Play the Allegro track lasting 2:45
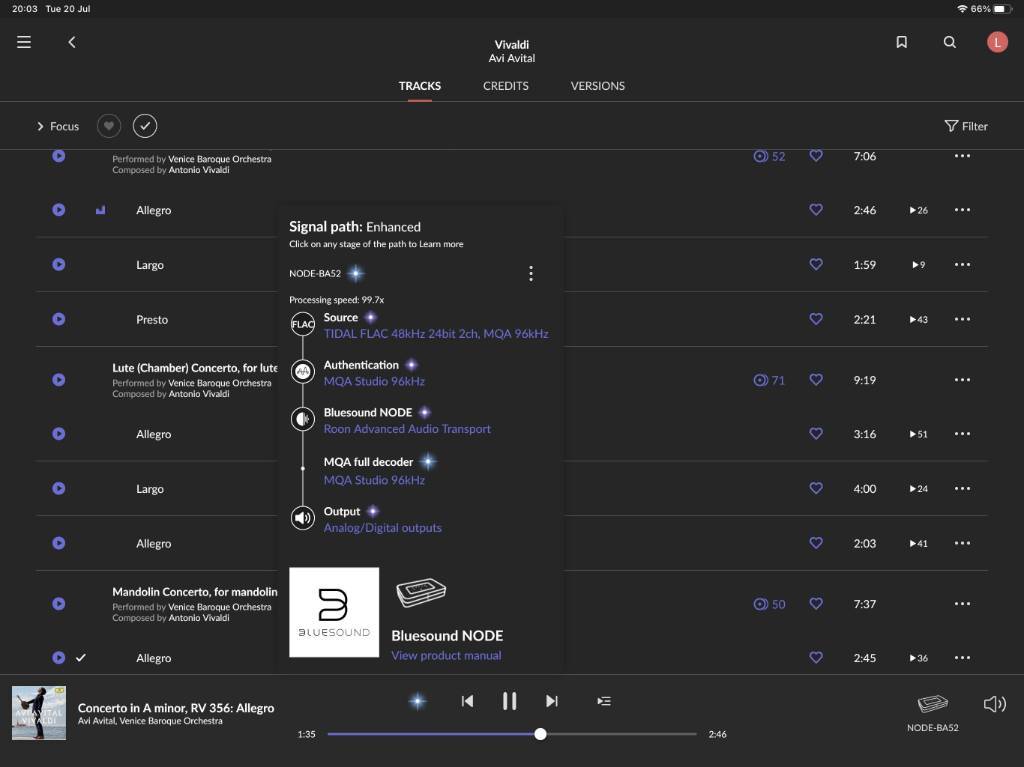This screenshot has width=1024, height=767. click(59, 658)
